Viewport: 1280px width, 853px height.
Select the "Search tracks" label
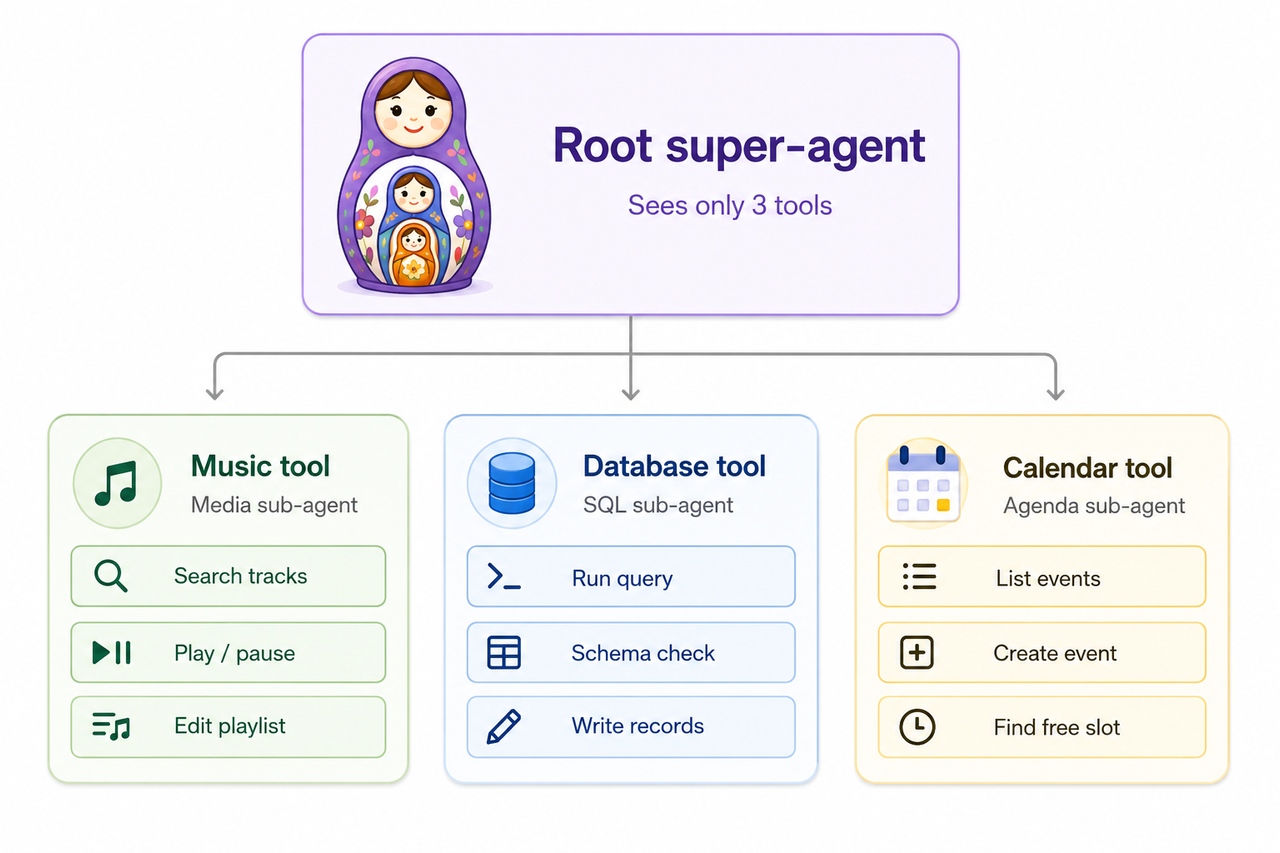coord(240,576)
